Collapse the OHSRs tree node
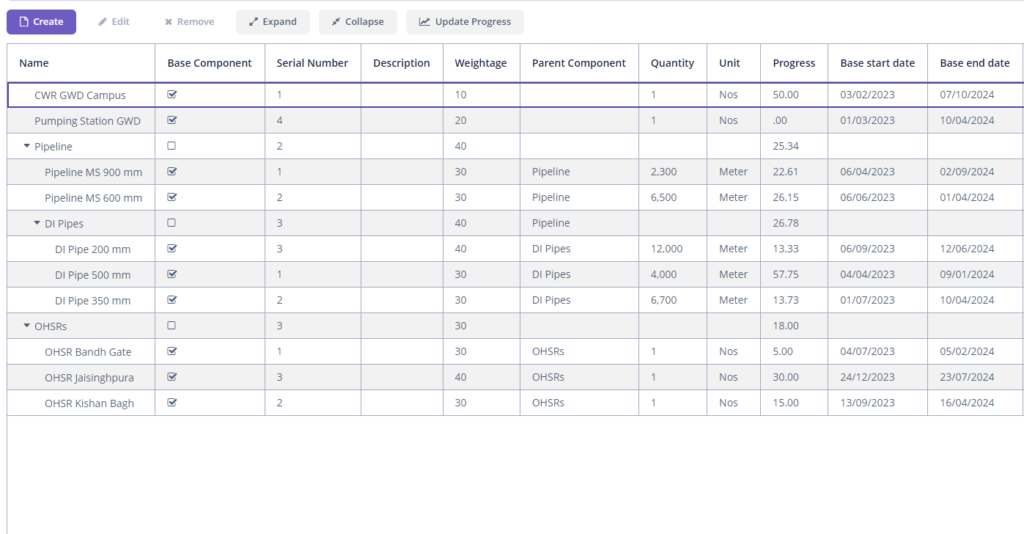Screen dimensions: 1024x534 (x=27, y=326)
